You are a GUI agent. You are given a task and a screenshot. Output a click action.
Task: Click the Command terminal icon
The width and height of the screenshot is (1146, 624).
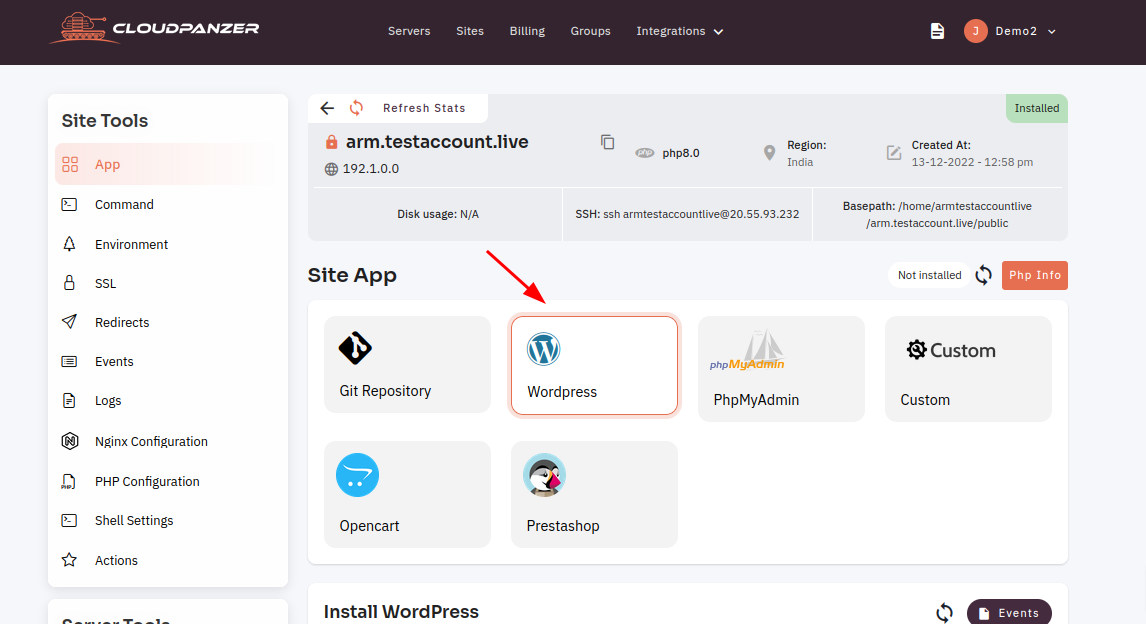tap(69, 205)
